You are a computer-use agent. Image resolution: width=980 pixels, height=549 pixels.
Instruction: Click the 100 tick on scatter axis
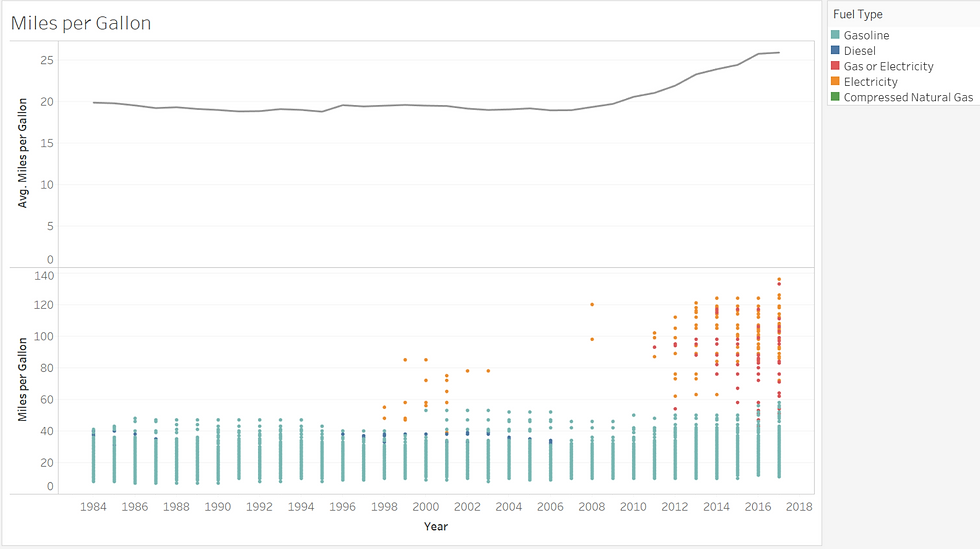[44, 336]
